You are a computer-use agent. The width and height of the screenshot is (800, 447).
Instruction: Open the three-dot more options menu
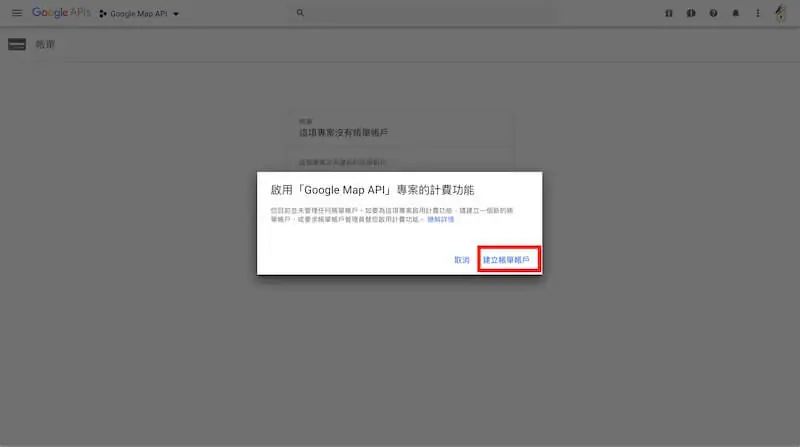[x=758, y=13]
